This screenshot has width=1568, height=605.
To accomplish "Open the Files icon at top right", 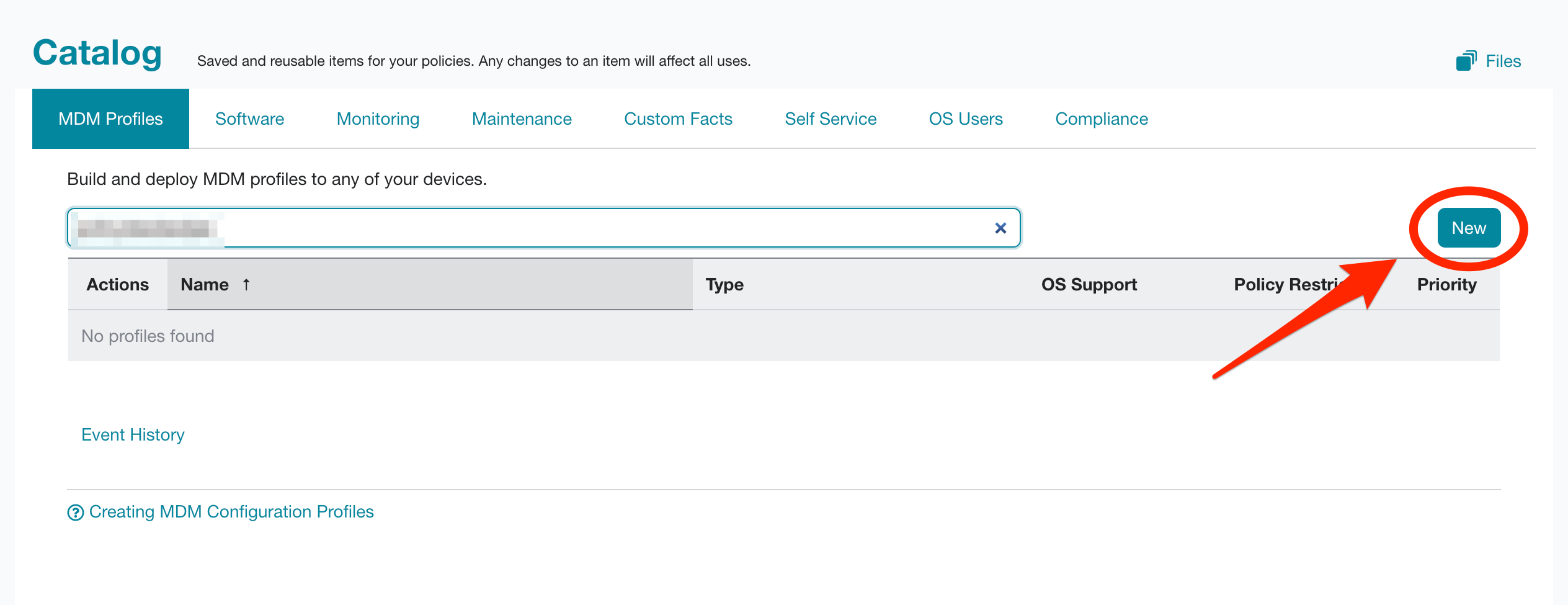I will 1466,61.
